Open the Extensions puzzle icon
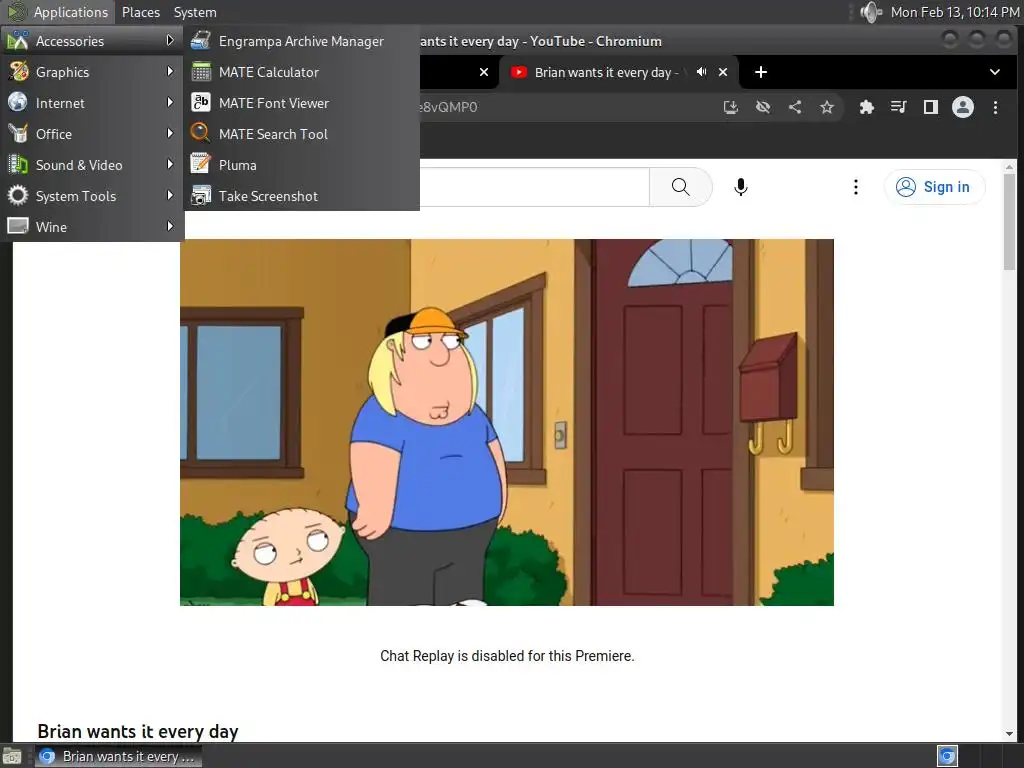 pyautogui.click(x=867, y=107)
